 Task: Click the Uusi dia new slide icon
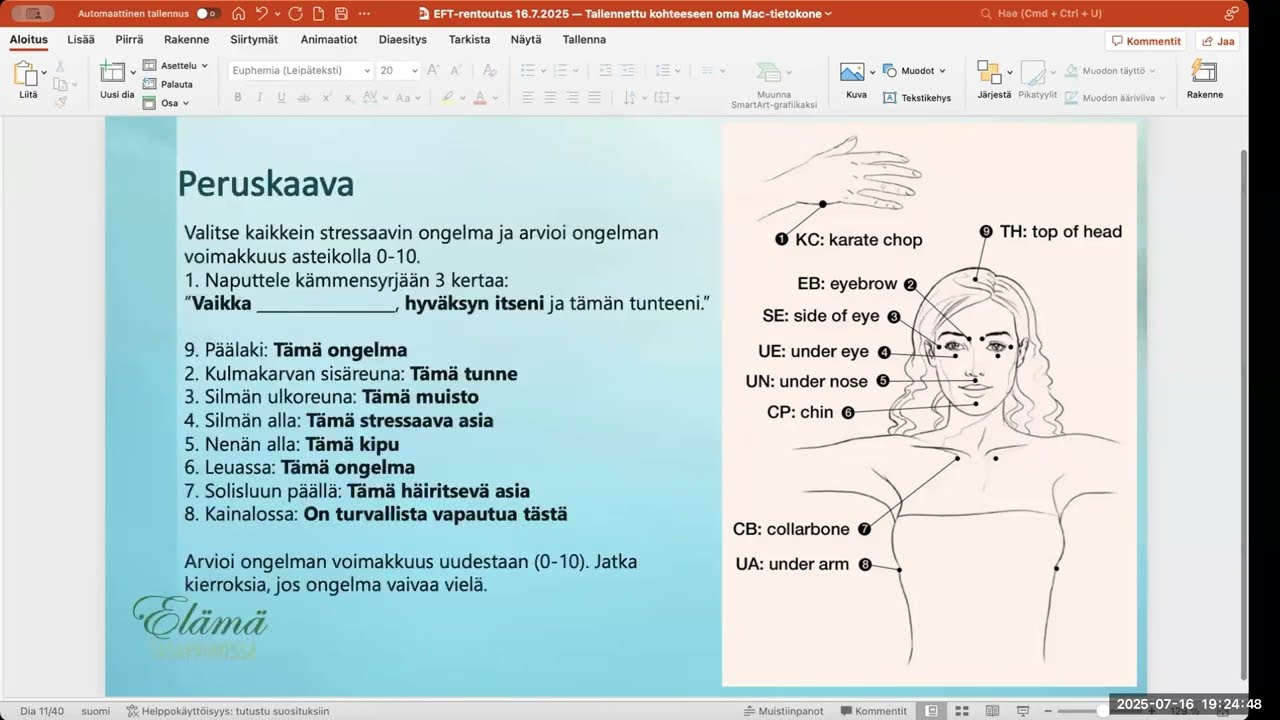pos(113,72)
